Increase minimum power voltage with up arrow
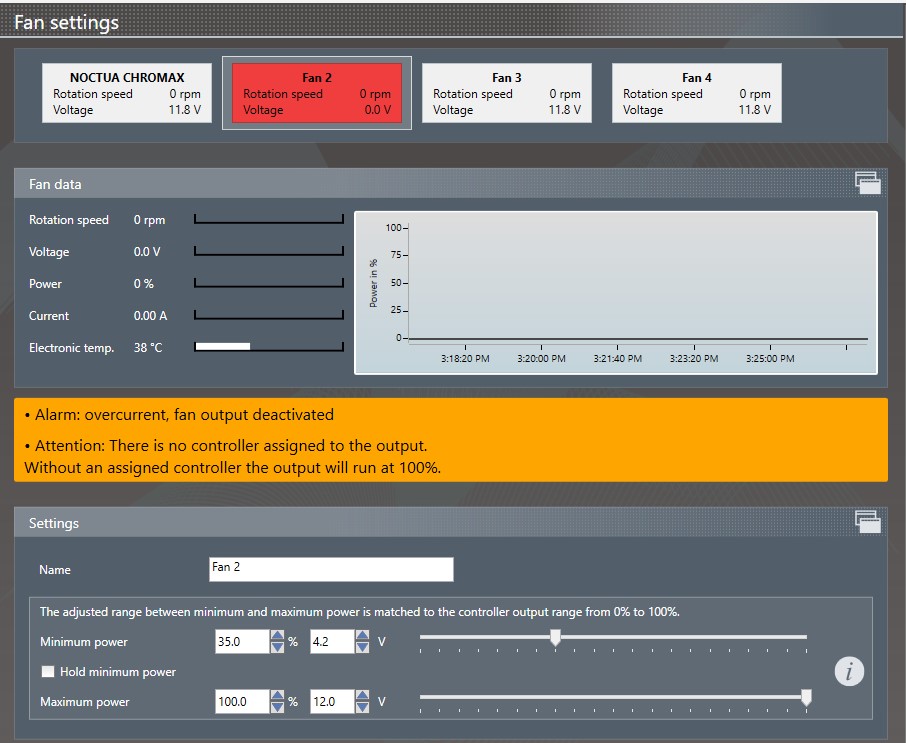 pyautogui.click(x=362, y=636)
